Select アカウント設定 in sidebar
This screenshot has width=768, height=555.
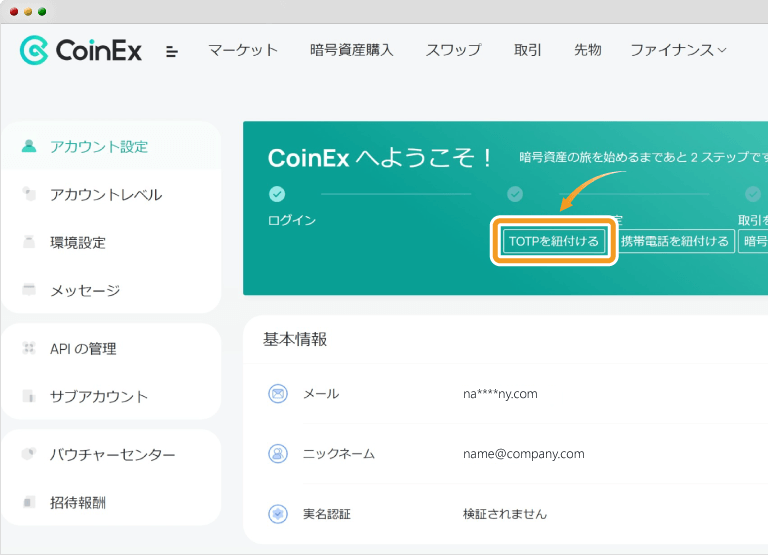coord(112,146)
